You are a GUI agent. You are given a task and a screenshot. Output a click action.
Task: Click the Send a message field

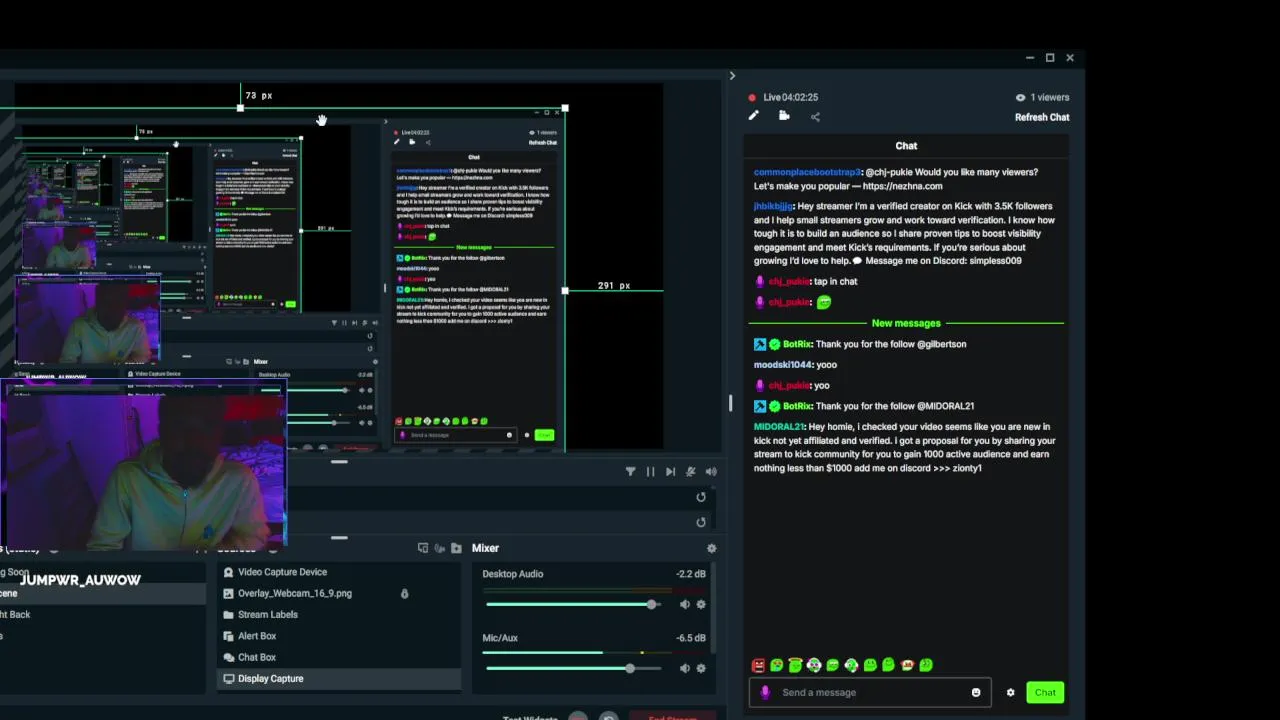(870, 692)
